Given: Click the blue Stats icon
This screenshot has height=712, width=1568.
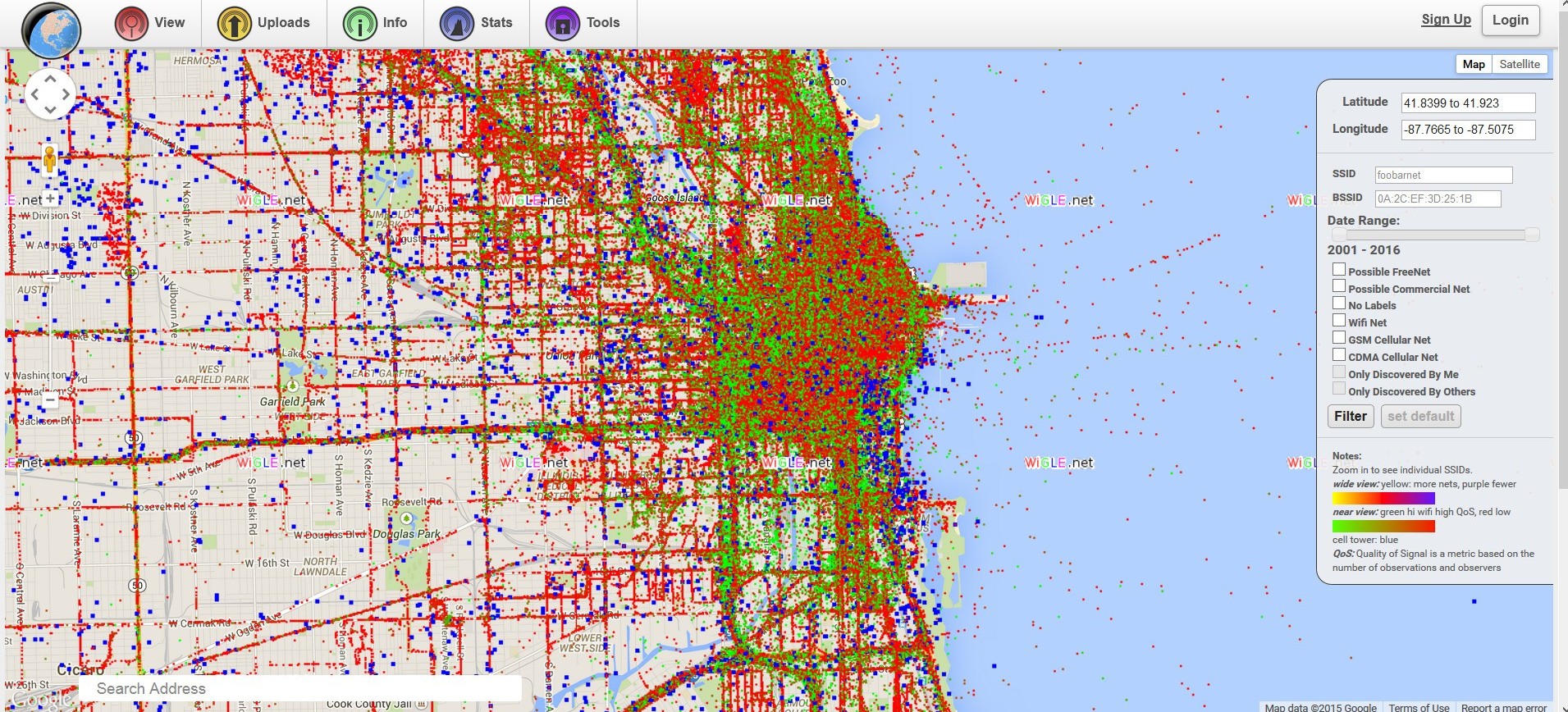Looking at the screenshot, I should (457, 23).
